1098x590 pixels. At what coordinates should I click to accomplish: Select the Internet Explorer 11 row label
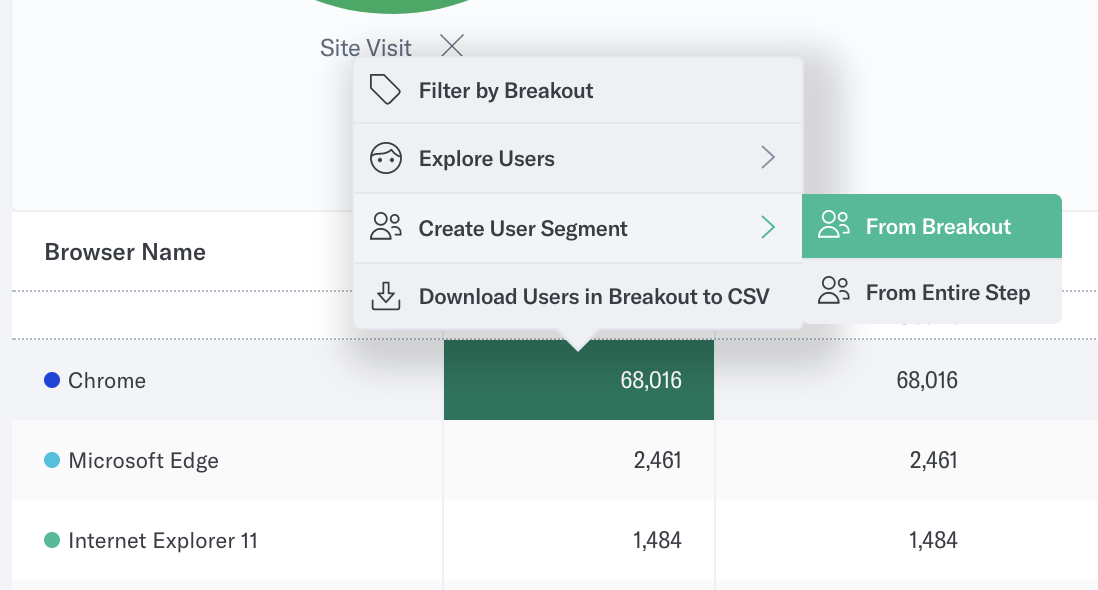coord(163,540)
